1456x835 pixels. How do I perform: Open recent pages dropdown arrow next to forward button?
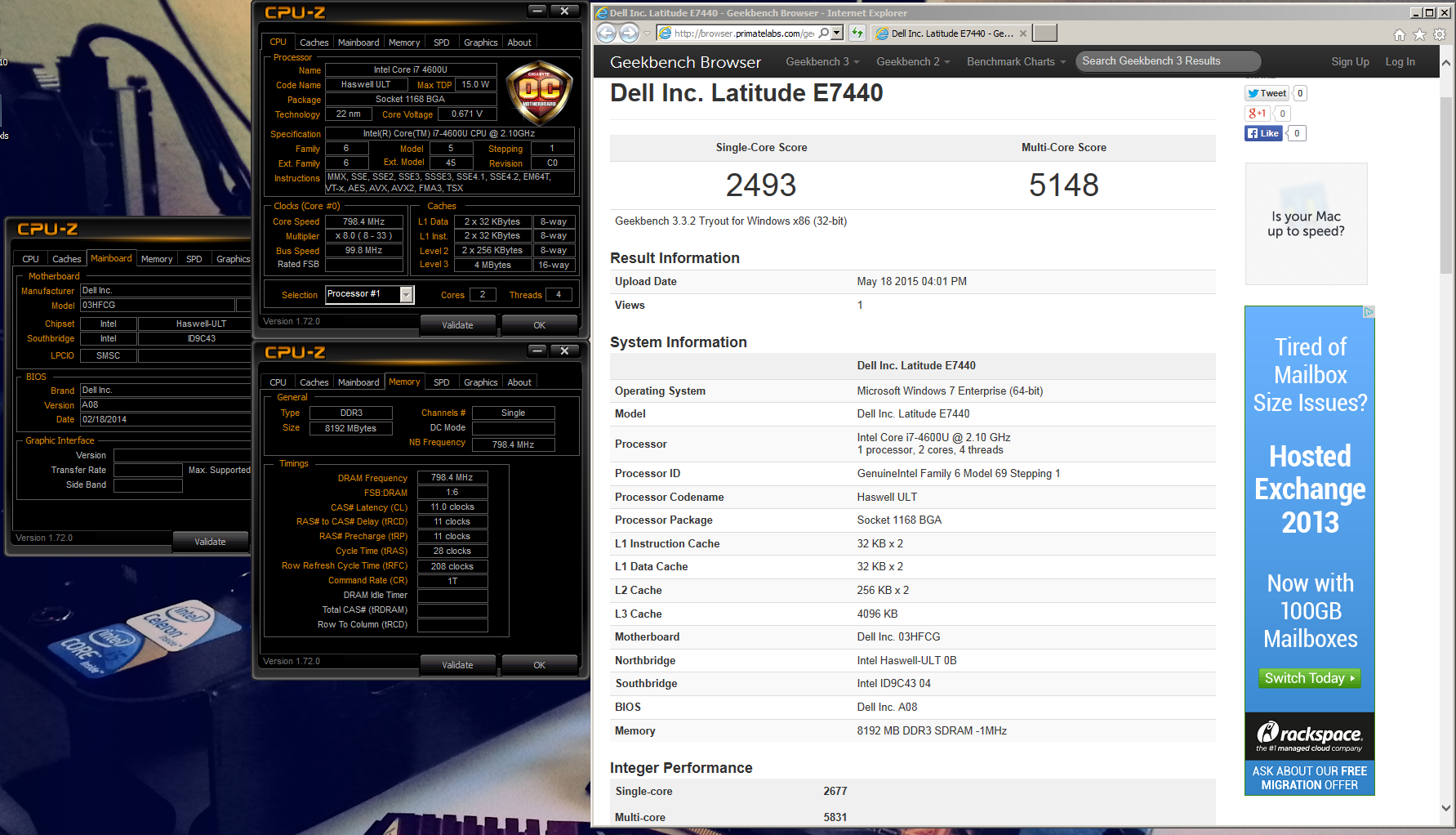(x=648, y=33)
